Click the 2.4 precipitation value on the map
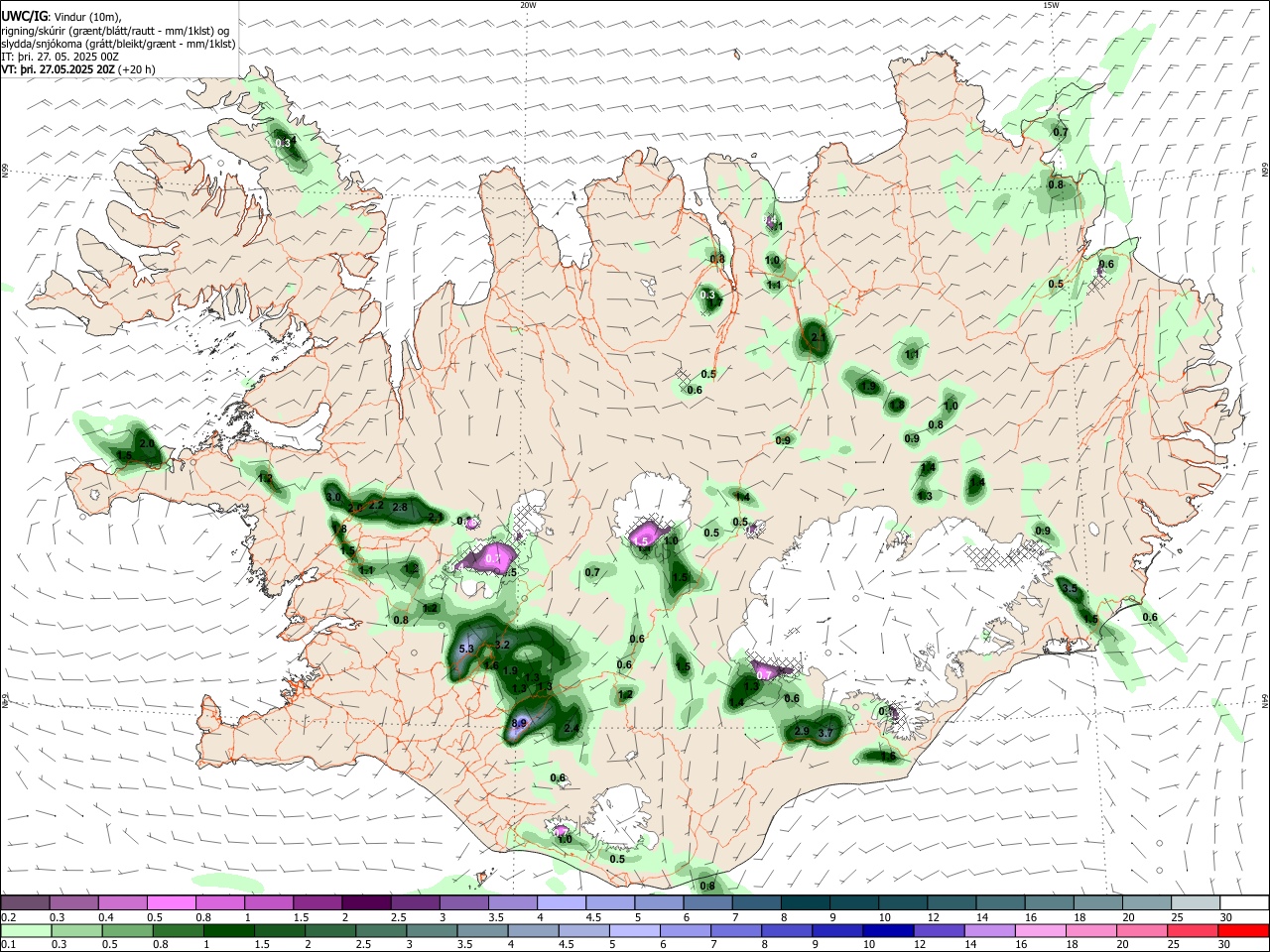The image size is (1270, 952). point(571,728)
